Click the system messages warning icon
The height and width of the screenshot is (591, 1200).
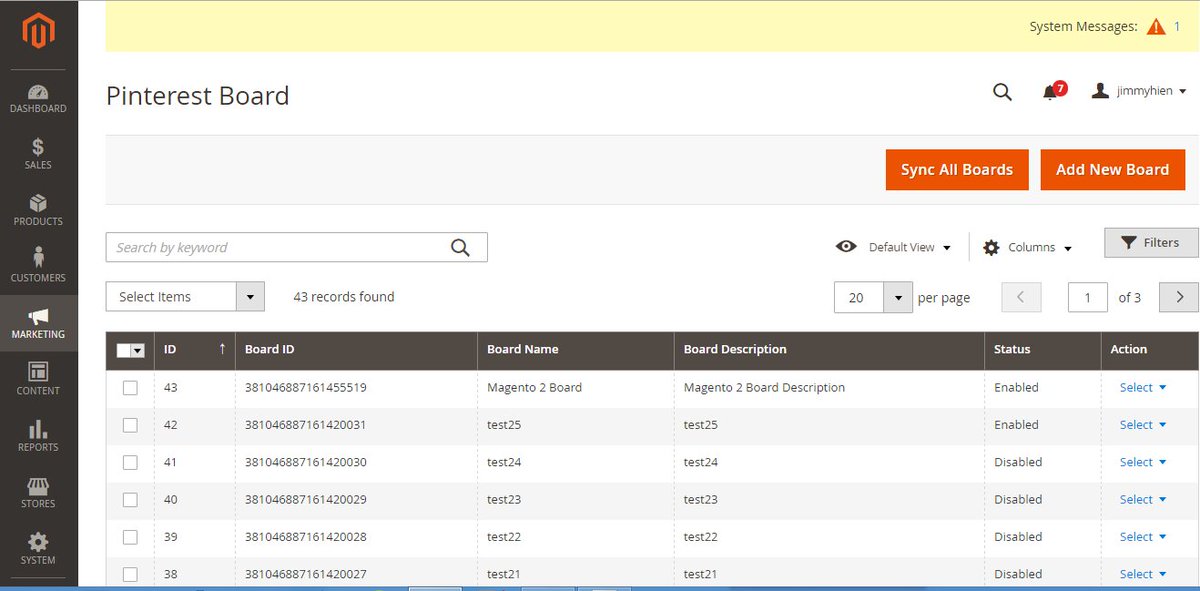click(x=1156, y=27)
